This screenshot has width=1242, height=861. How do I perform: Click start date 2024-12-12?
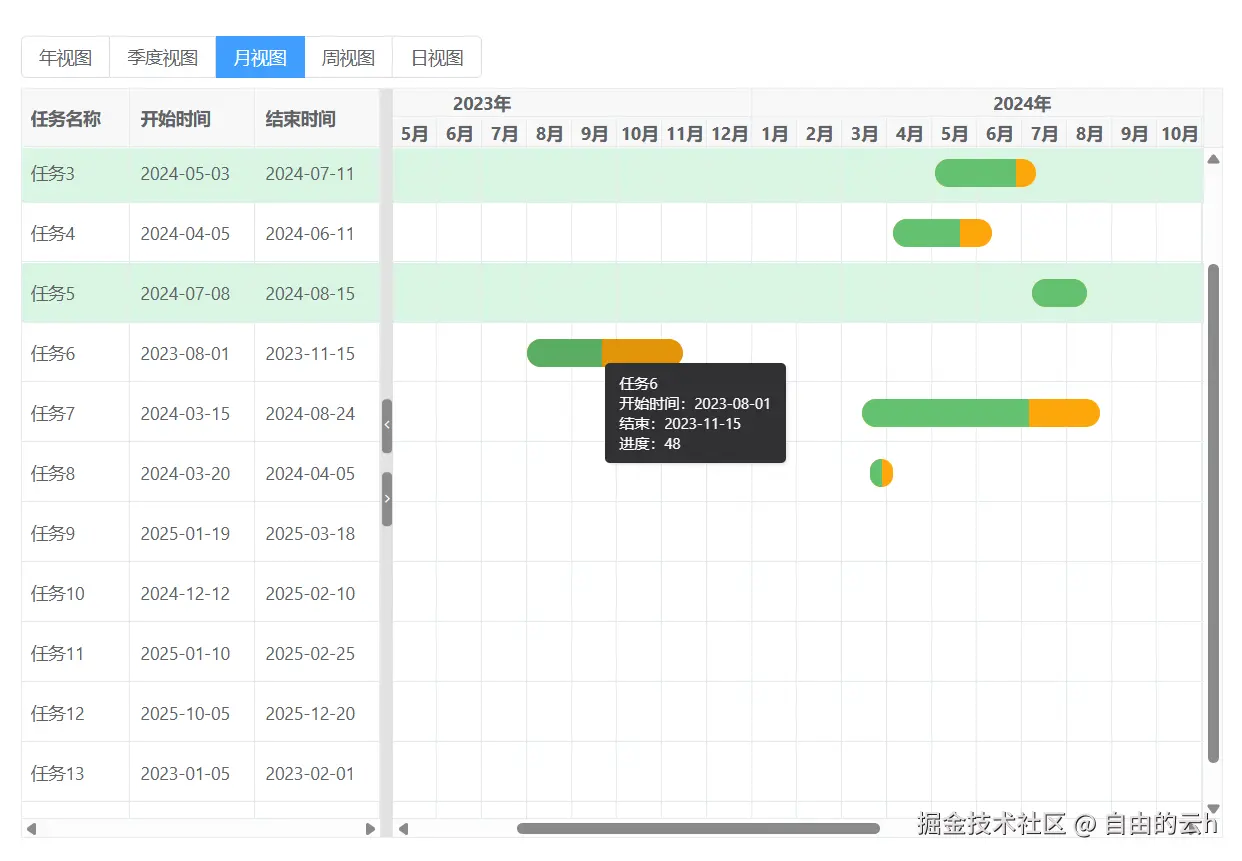coord(185,593)
